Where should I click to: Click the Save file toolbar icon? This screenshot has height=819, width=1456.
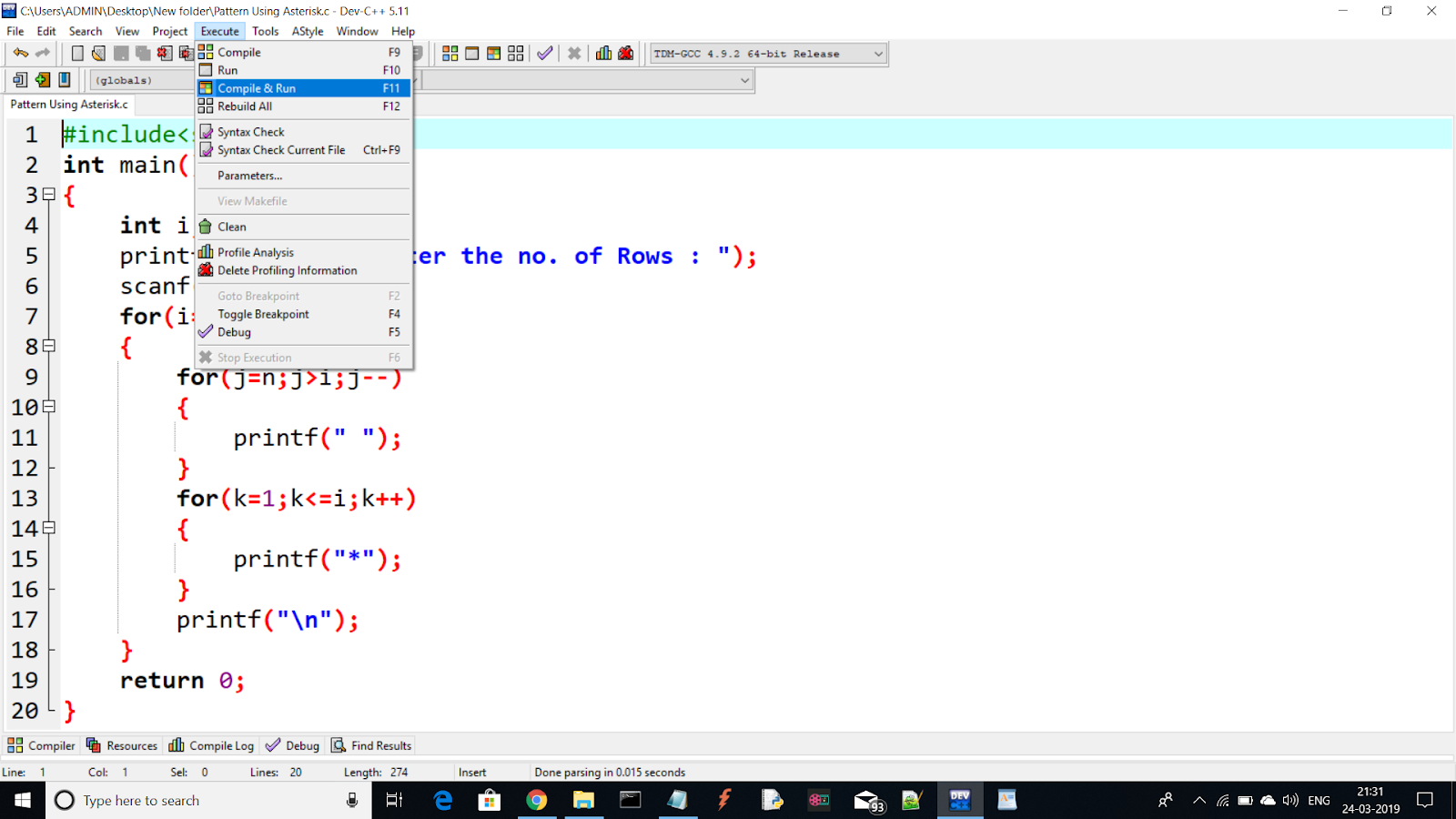pos(121,54)
